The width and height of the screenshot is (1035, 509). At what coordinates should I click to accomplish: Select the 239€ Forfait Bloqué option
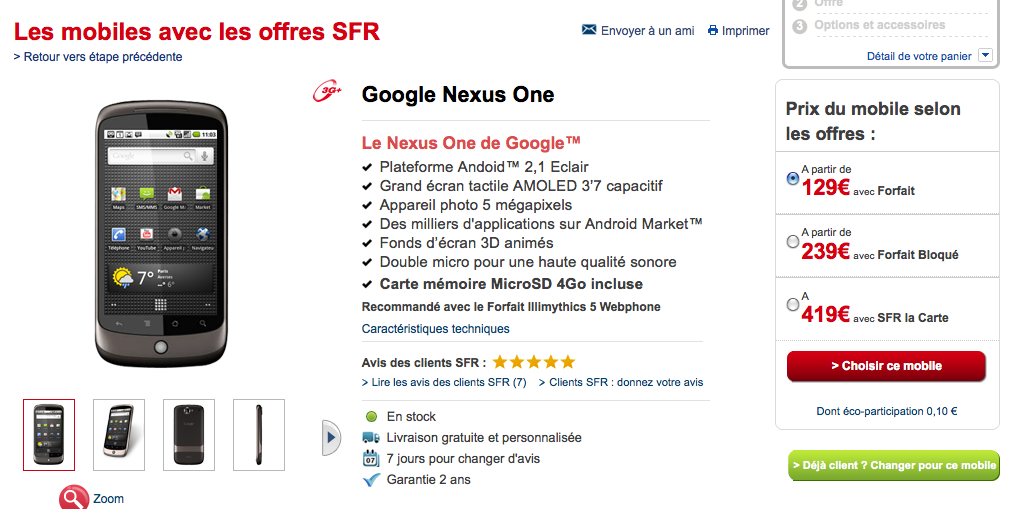[x=793, y=241]
